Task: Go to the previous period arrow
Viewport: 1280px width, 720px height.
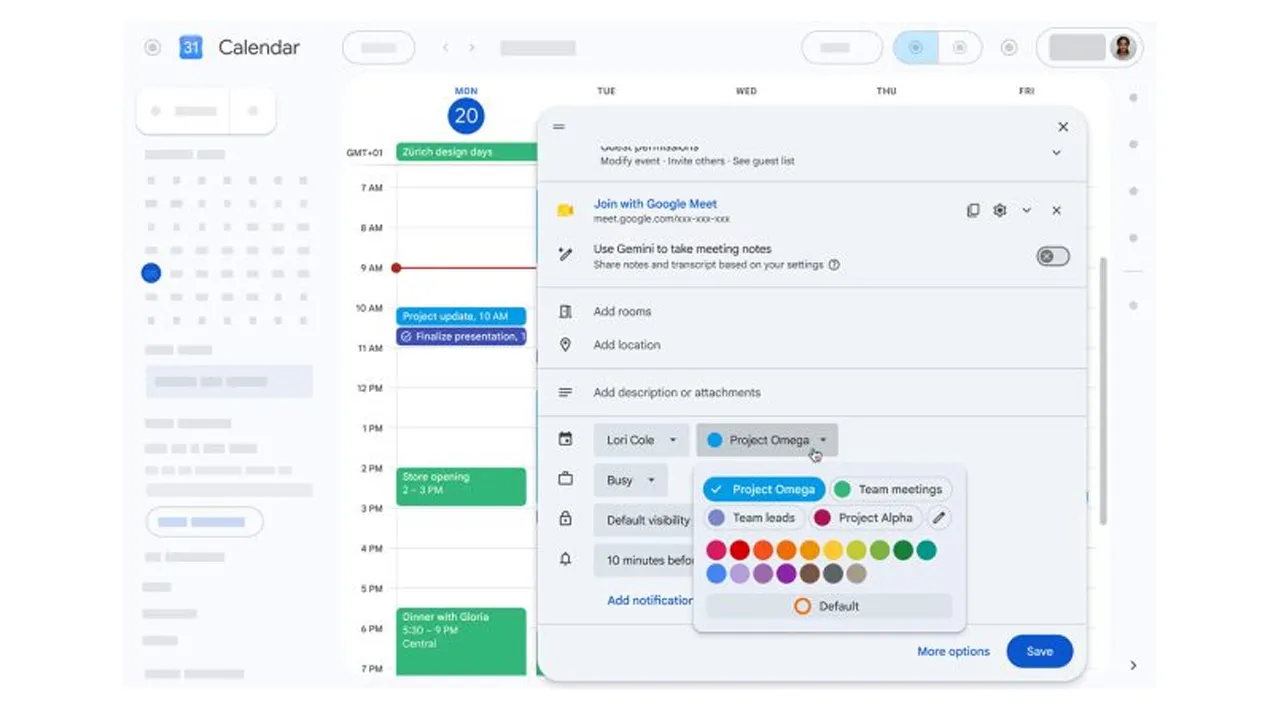Action: tap(445, 47)
